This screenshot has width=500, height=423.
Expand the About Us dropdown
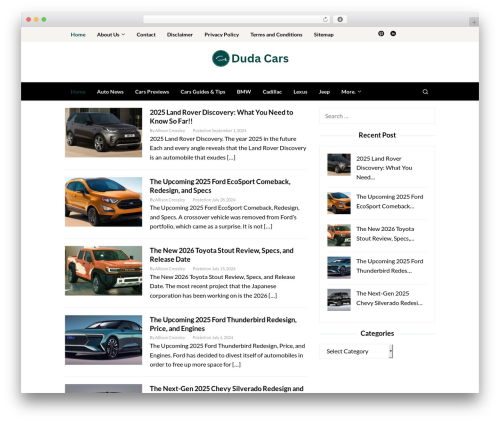(x=111, y=35)
